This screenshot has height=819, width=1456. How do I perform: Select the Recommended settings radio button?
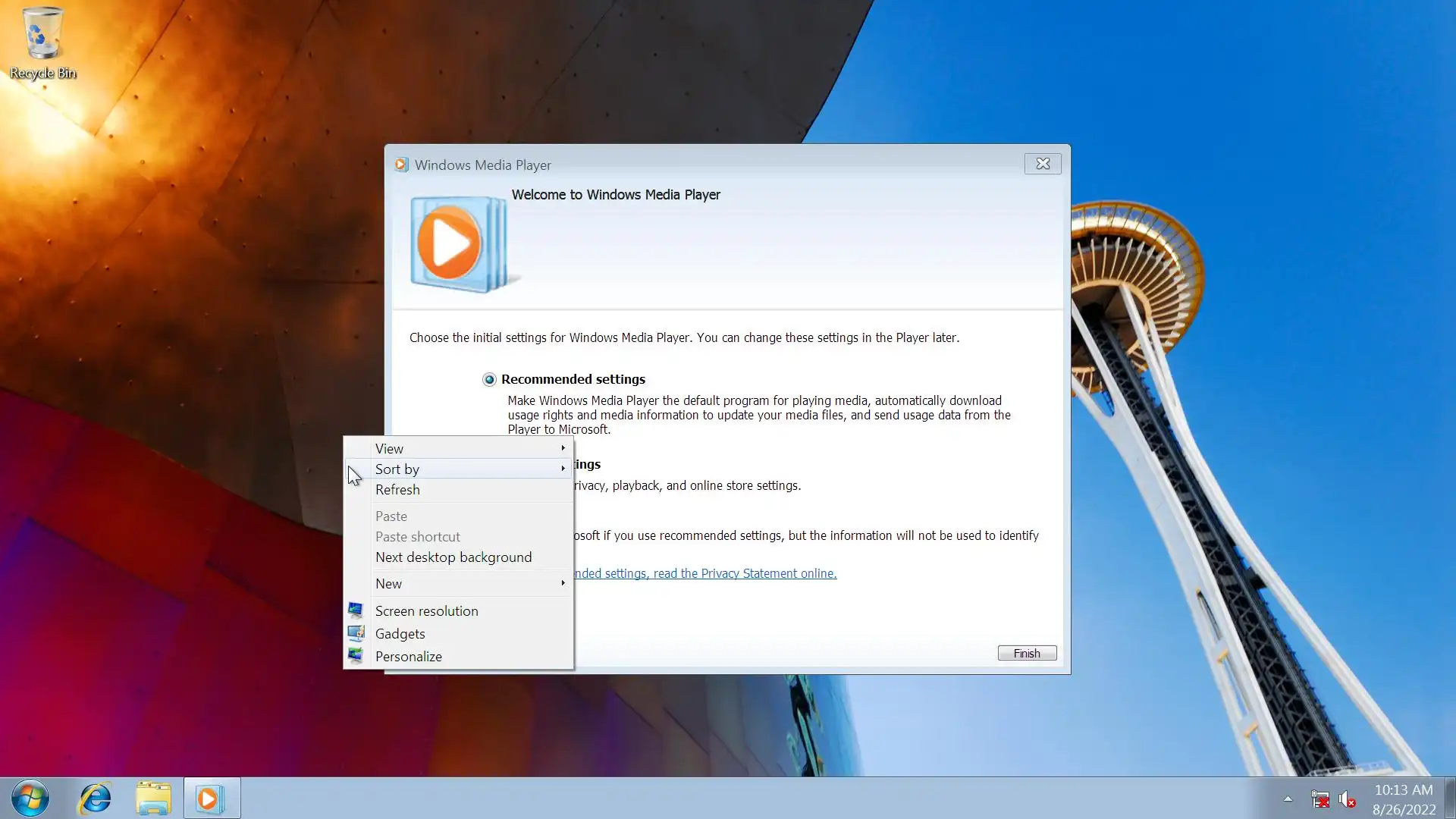coord(489,380)
